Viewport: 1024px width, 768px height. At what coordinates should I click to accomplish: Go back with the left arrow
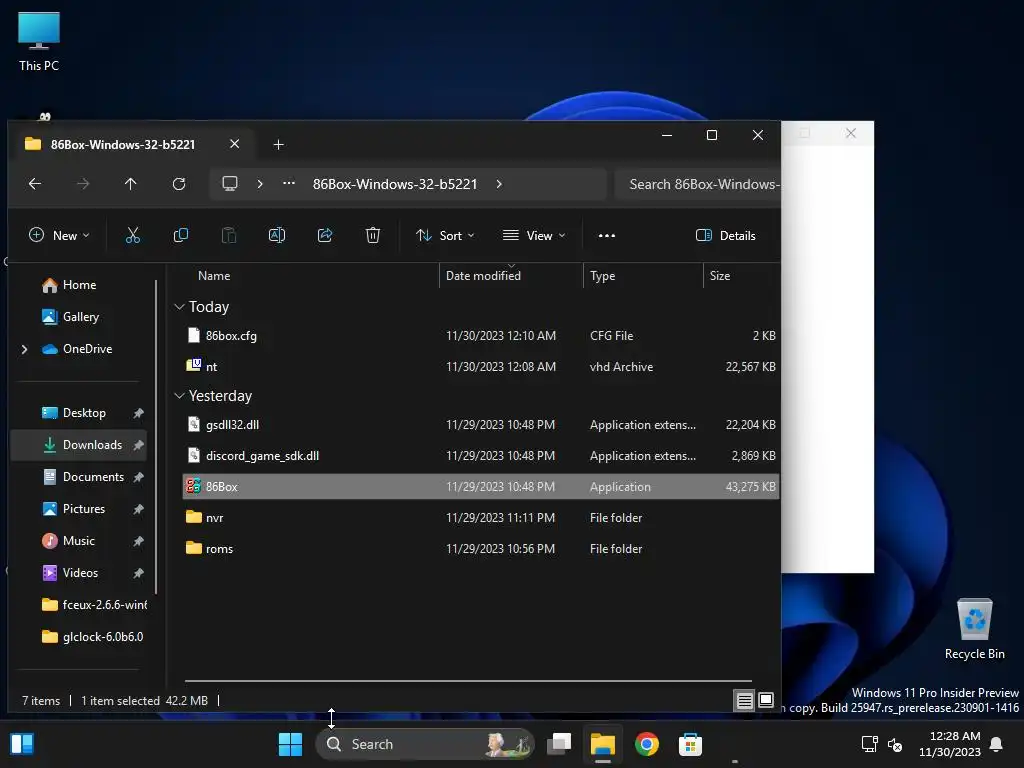click(35, 184)
